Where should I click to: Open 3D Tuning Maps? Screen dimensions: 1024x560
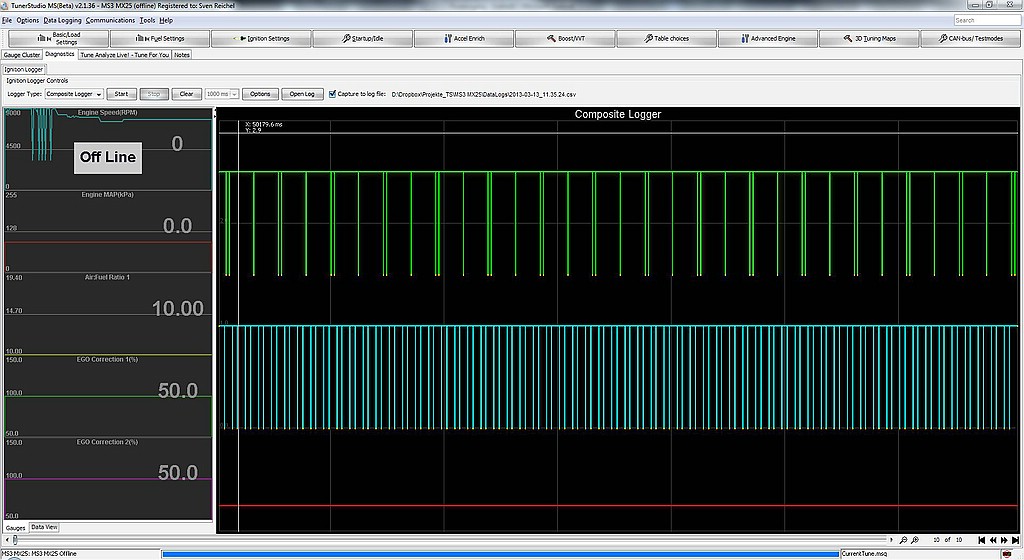(x=868, y=39)
